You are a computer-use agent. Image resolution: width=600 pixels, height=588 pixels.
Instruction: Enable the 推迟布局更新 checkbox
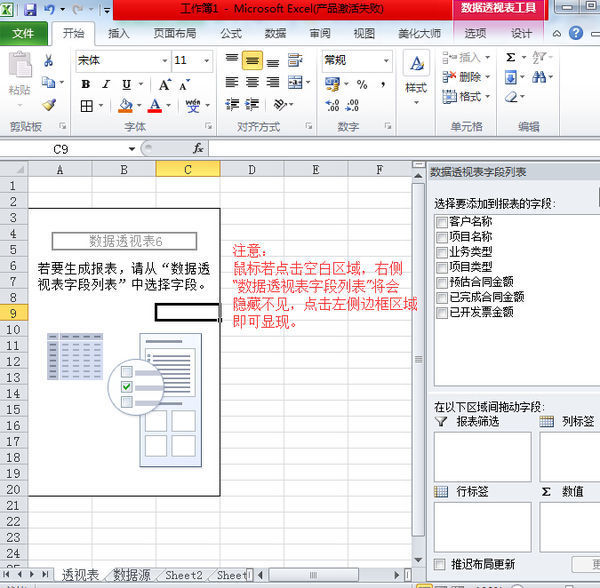[441, 564]
